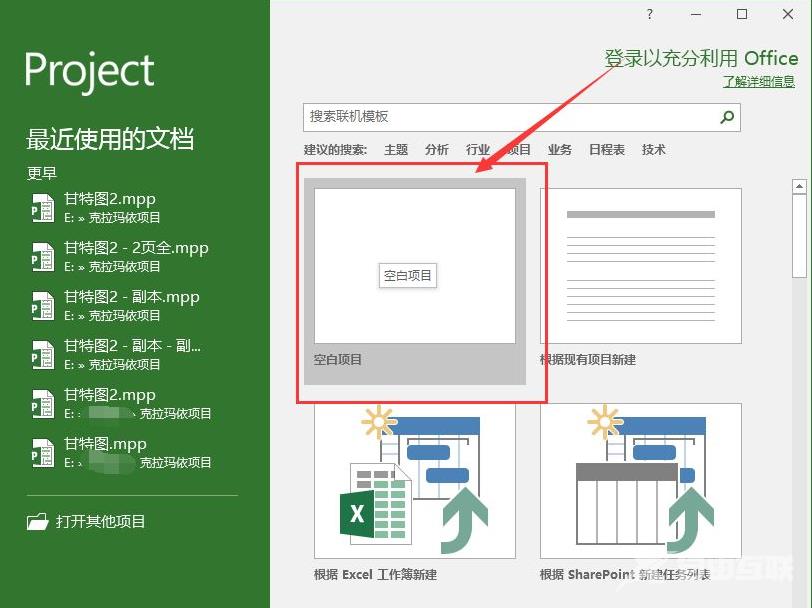Open recent file 甘特图.mpp
This screenshot has width=812, height=608.
point(105,444)
